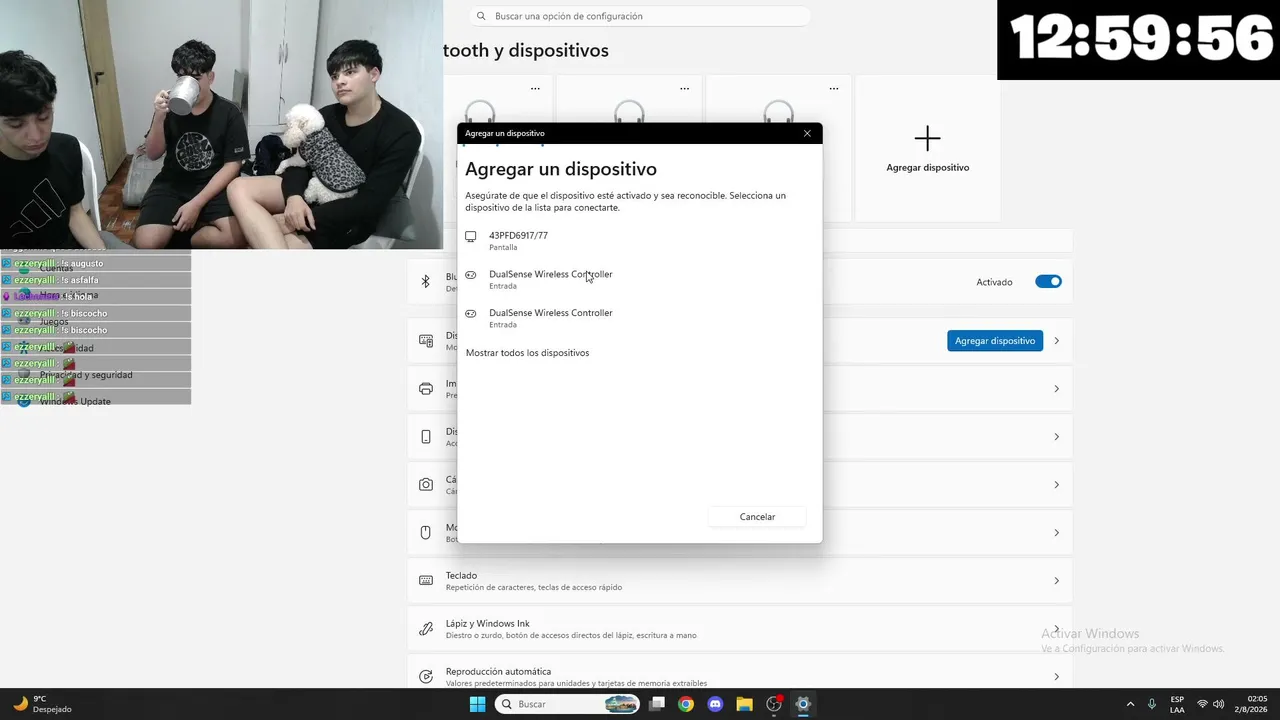This screenshot has width=1280, height=720.
Task: Show hidden system tray icons
Action: coord(1131,704)
